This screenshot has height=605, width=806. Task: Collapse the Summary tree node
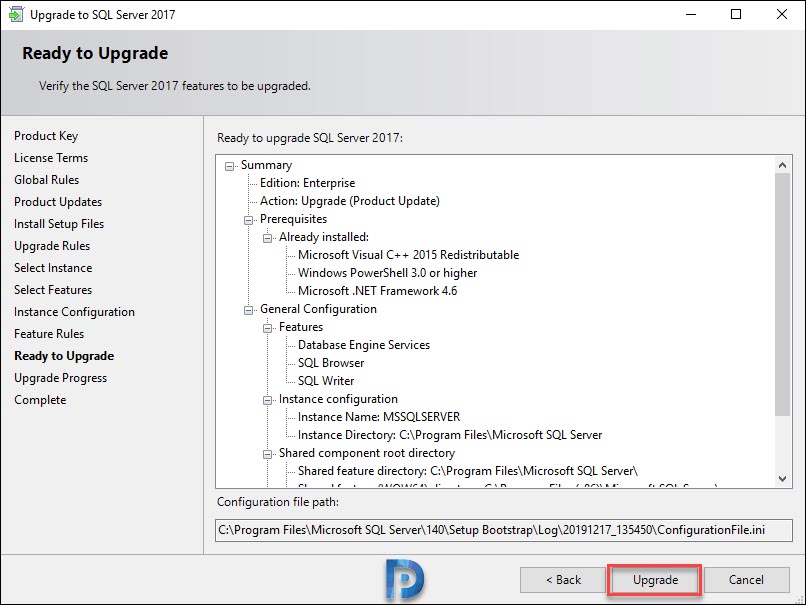229,166
